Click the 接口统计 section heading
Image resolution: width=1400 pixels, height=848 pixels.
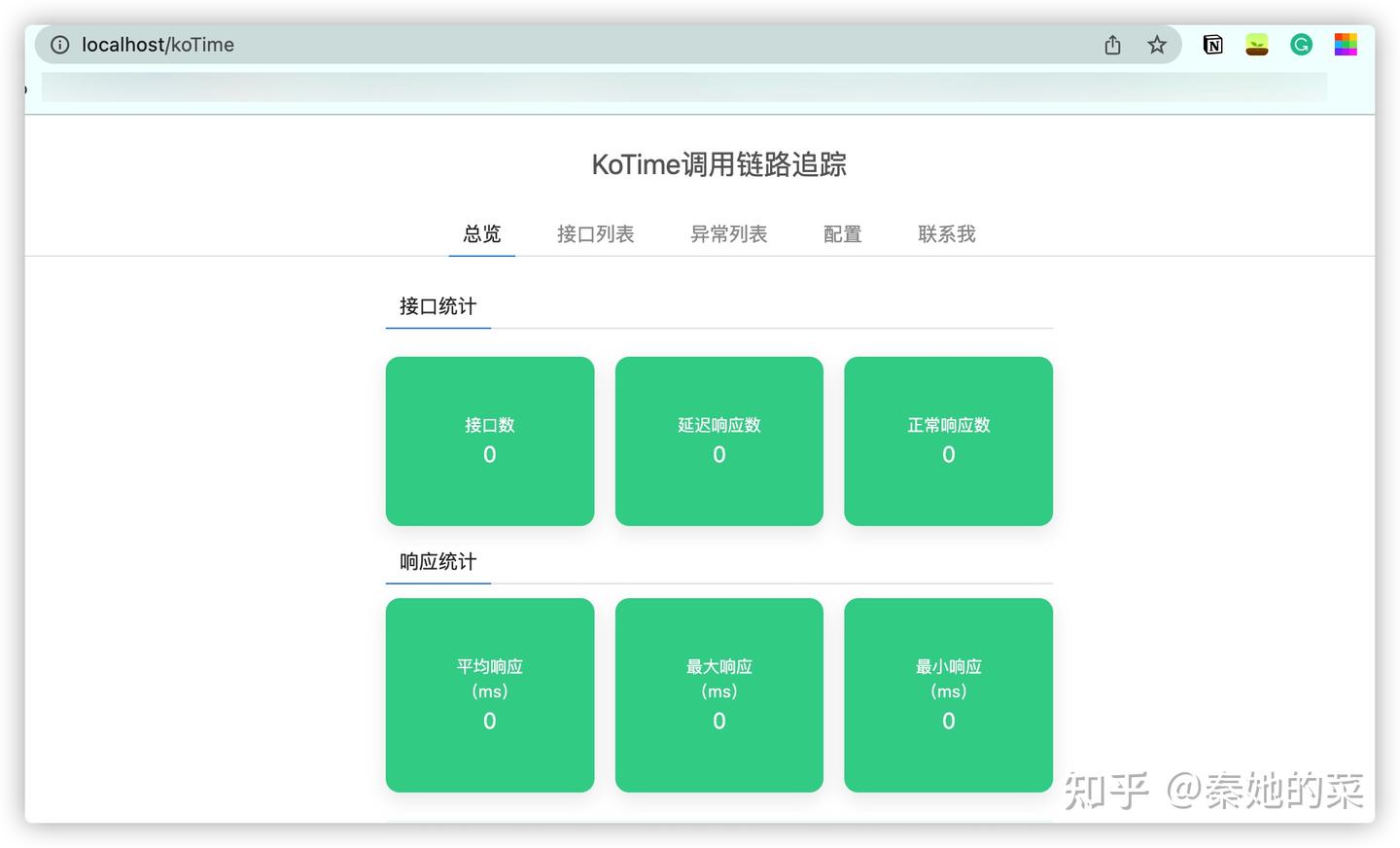tap(437, 306)
